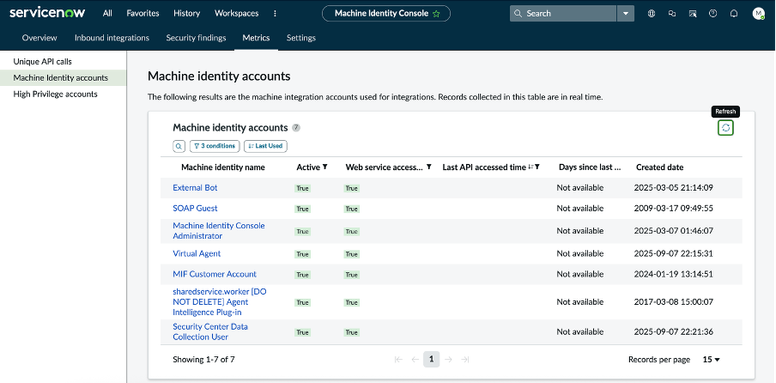The width and height of the screenshot is (776, 383).
Task: Sort by Machine identity name column header
Action: 223,167
